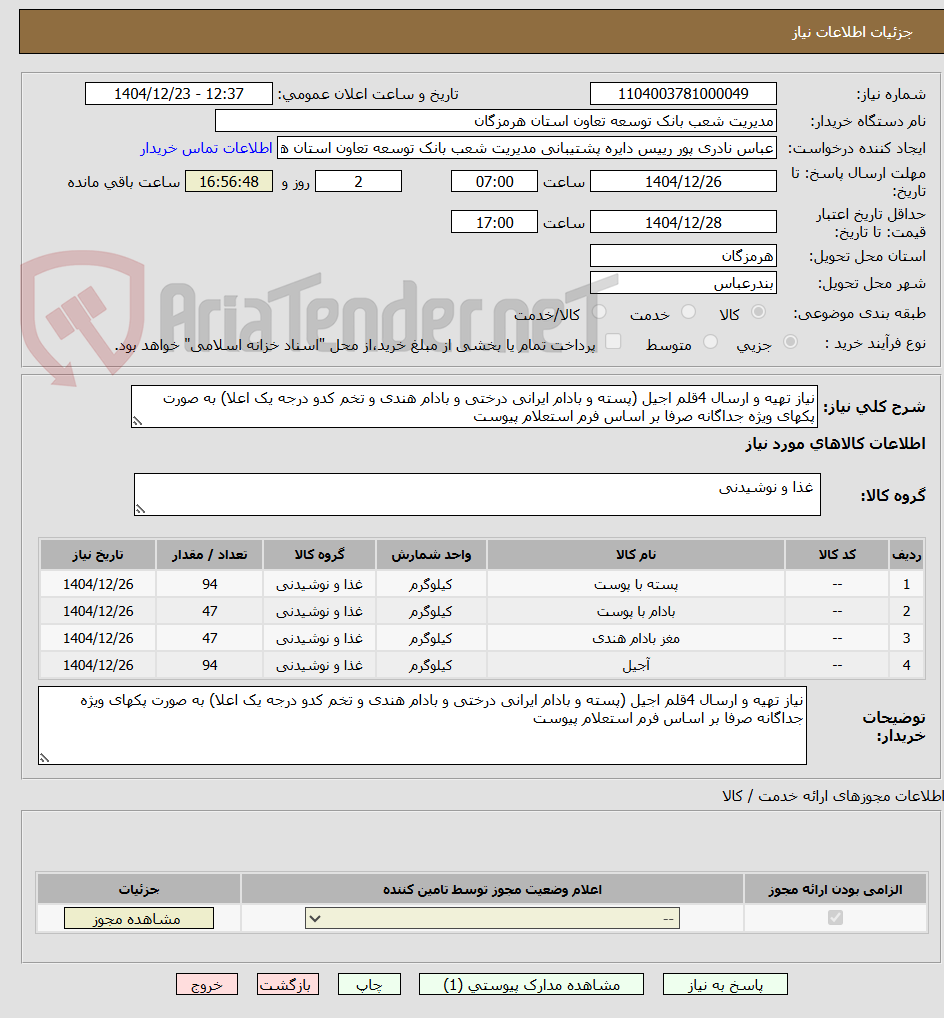
Task: Click اعلام وضعیت مجوز توسط تامین کننده header
Action: (x=492, y=889)
